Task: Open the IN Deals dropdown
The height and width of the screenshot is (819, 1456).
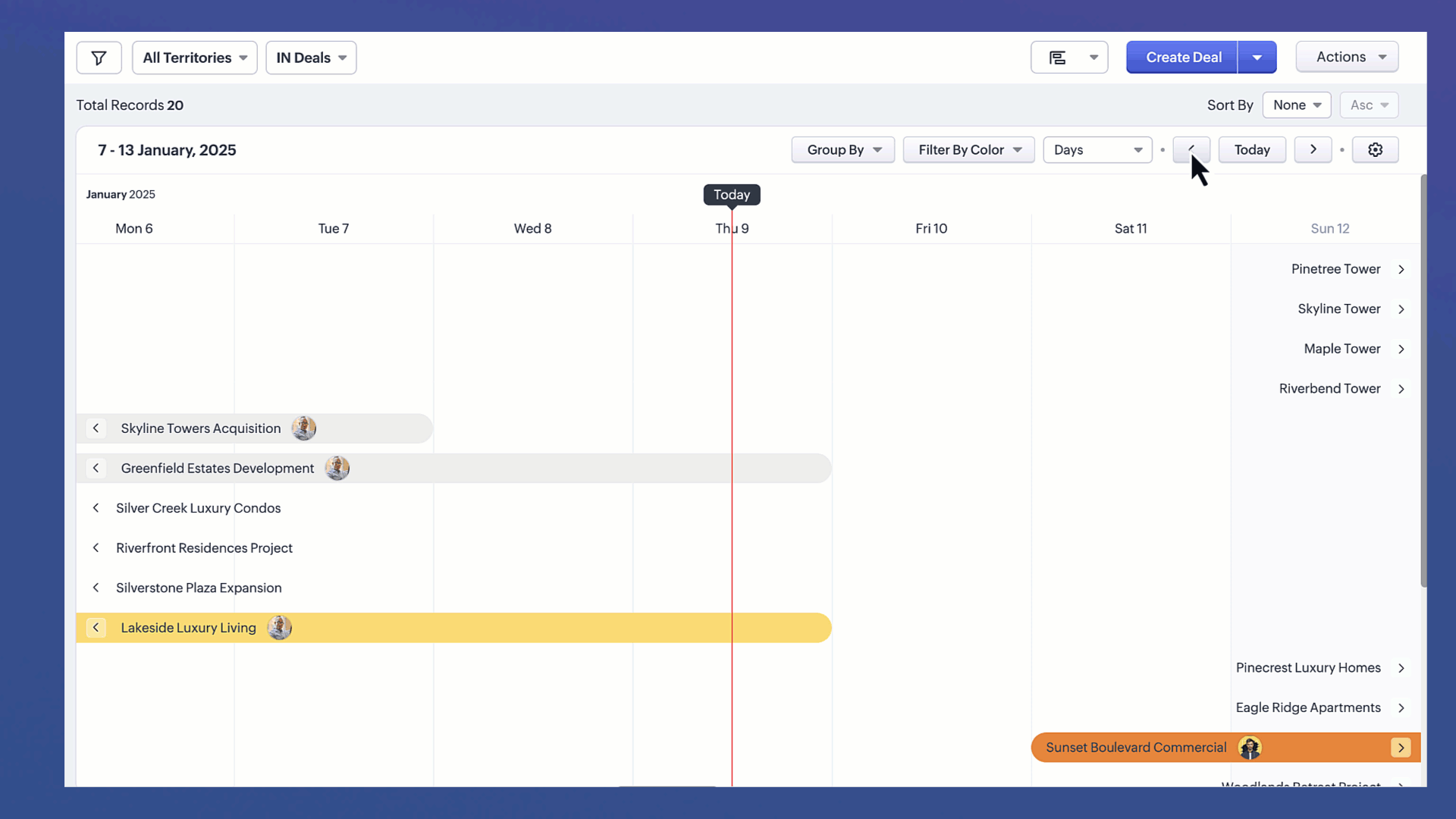Action: click(x=311, y=58)
